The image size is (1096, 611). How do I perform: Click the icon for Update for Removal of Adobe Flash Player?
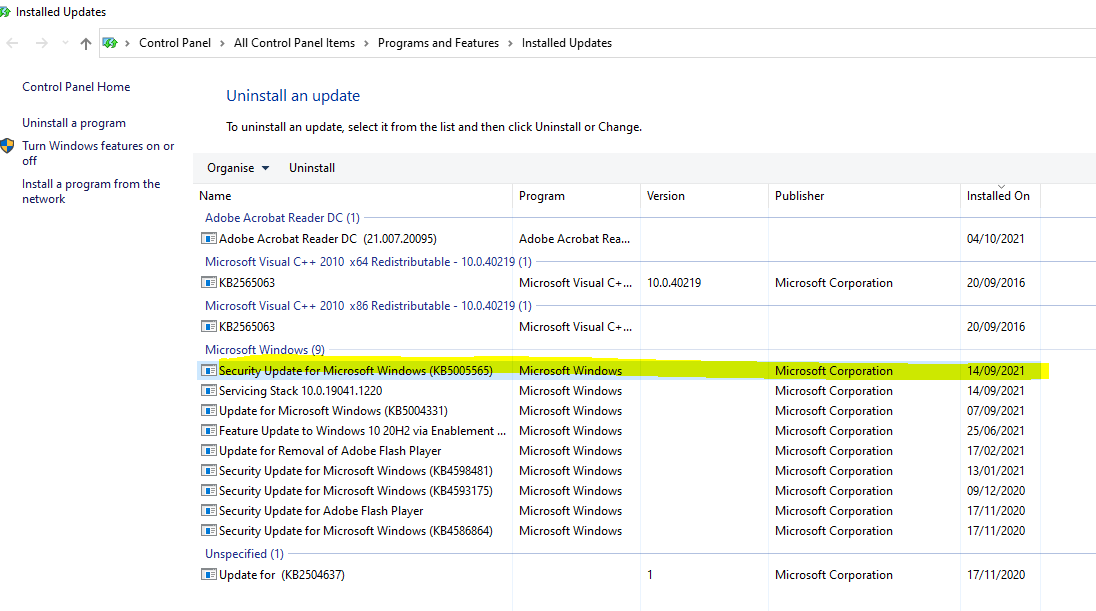pyautogui.click(x=208, y=451)
